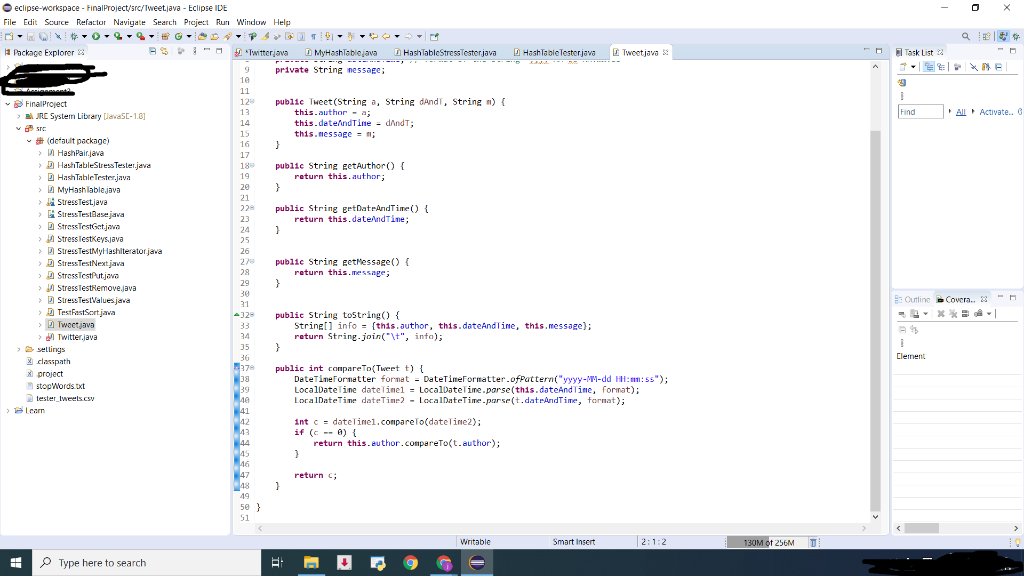Open dropdown next to New Task icon

(913, 67)
